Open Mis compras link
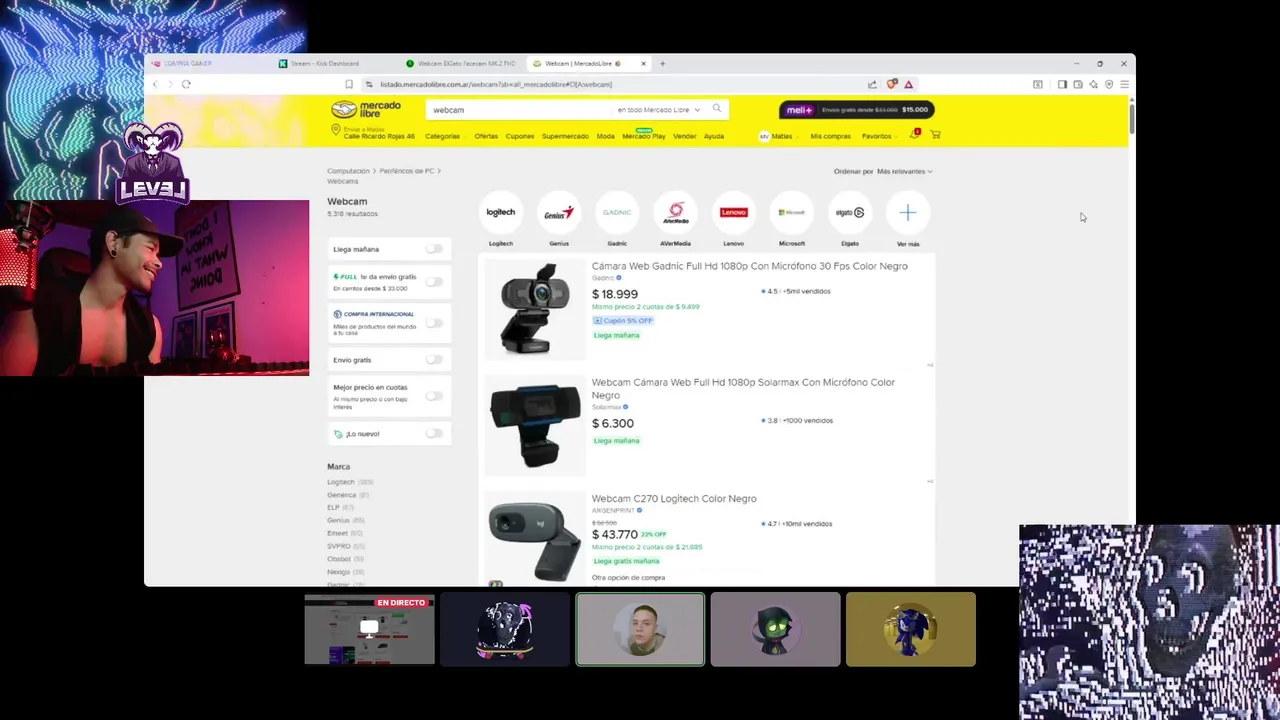This screenshot has height=720, width=1280. [830, 136]
